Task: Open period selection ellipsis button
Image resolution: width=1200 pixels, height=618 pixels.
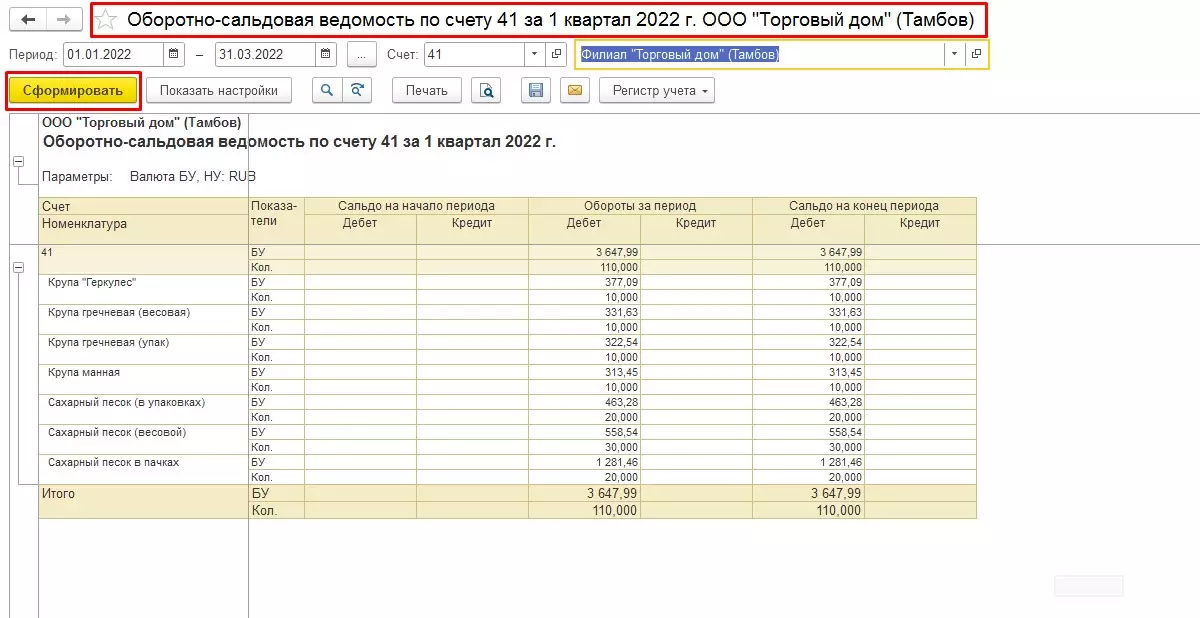Action: [x=362, y=54]
